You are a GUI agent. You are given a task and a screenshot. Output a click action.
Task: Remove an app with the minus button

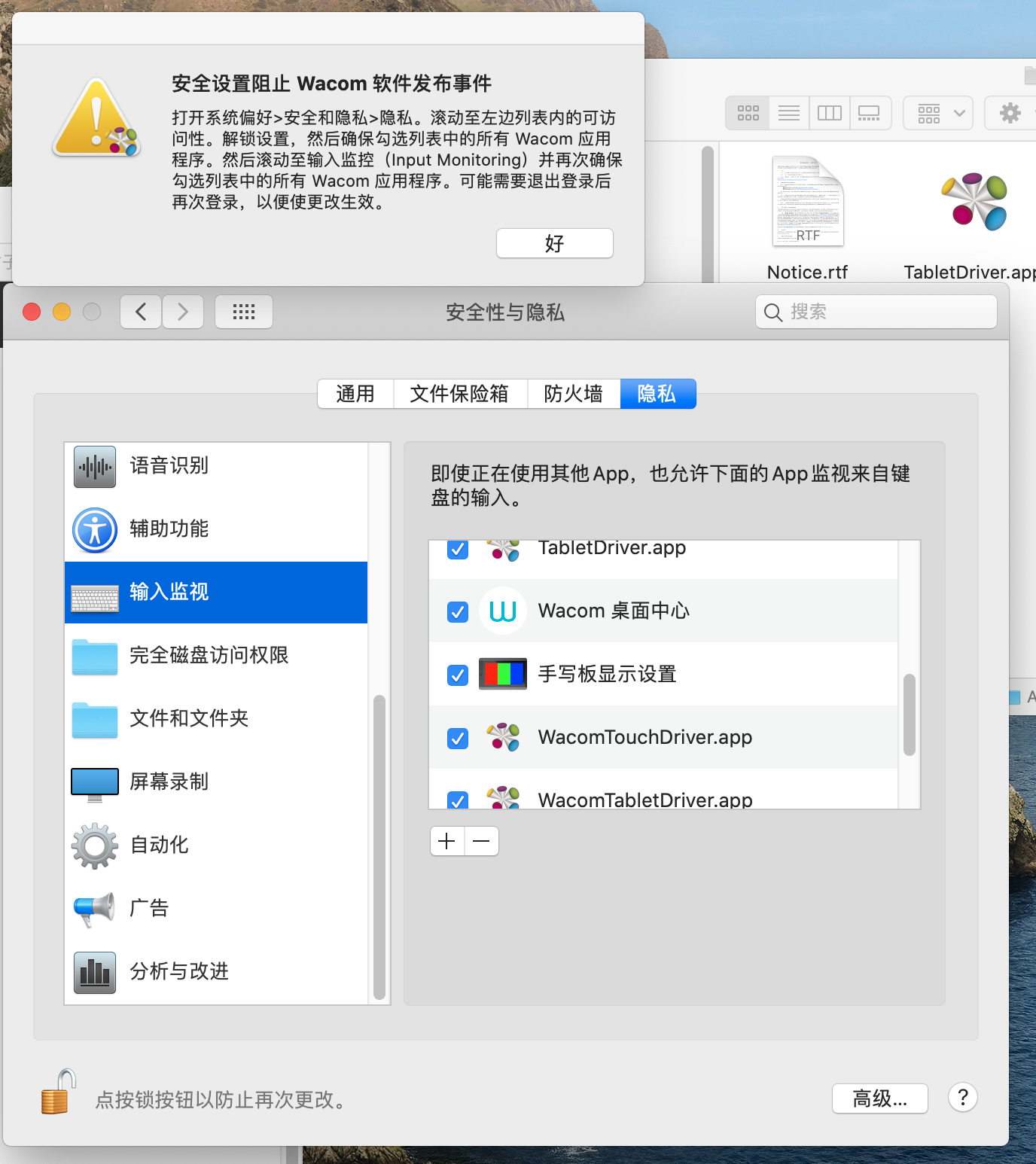coord(482,841)
